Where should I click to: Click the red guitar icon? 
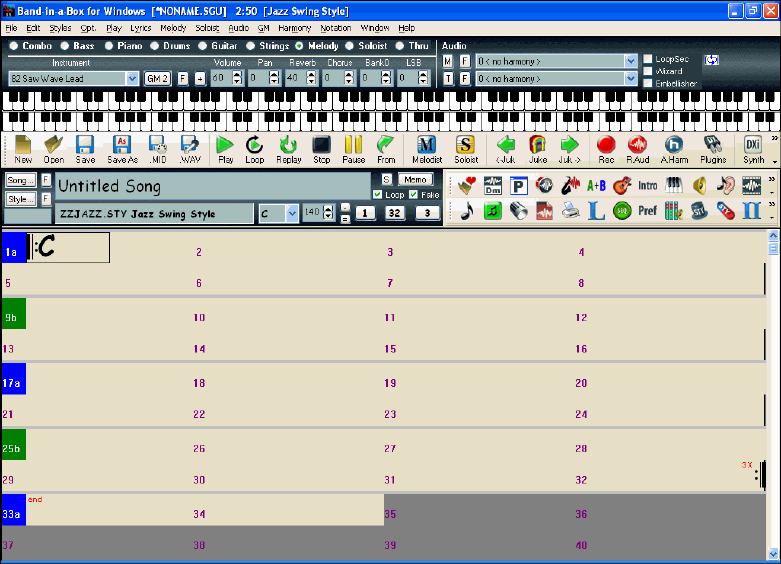(622, 185)
